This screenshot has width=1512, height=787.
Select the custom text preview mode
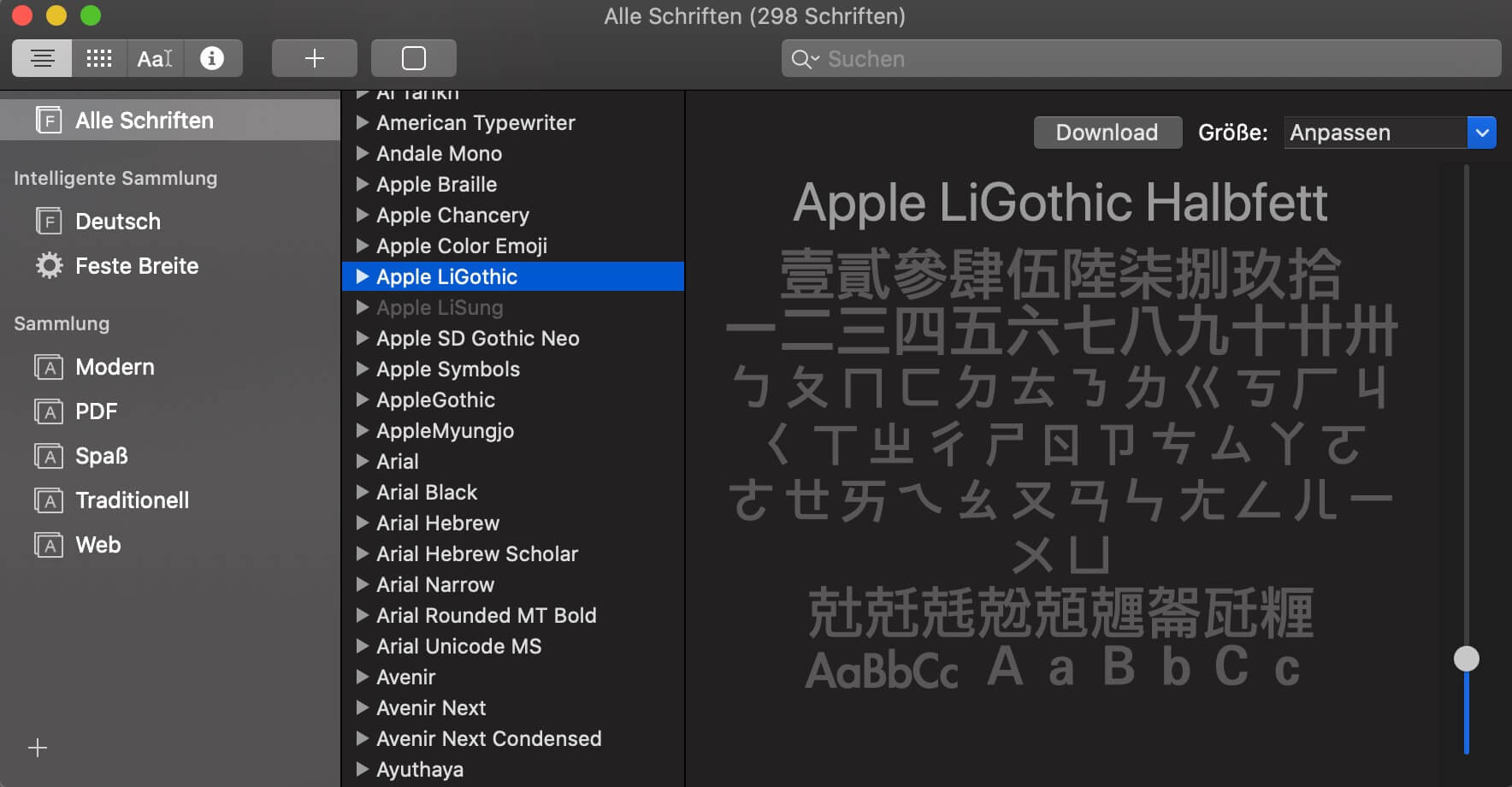(x=155, y=58)
